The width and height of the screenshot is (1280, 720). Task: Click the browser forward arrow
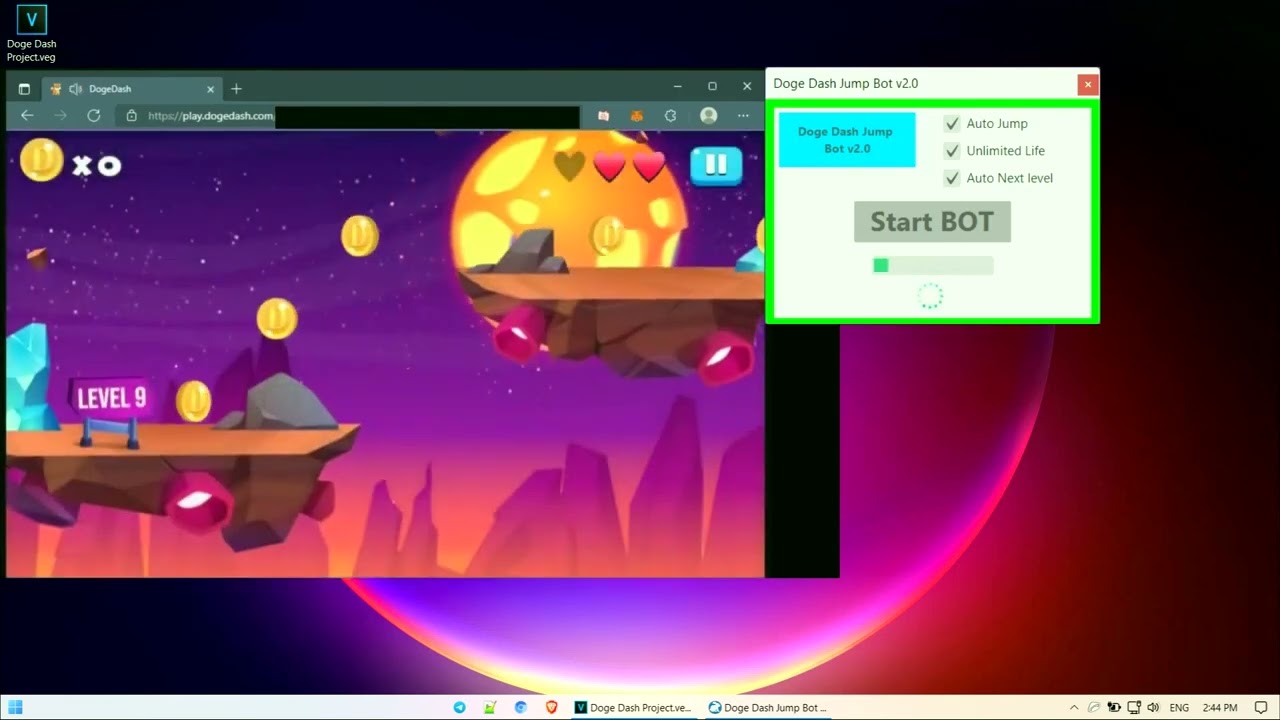point(60,116)
